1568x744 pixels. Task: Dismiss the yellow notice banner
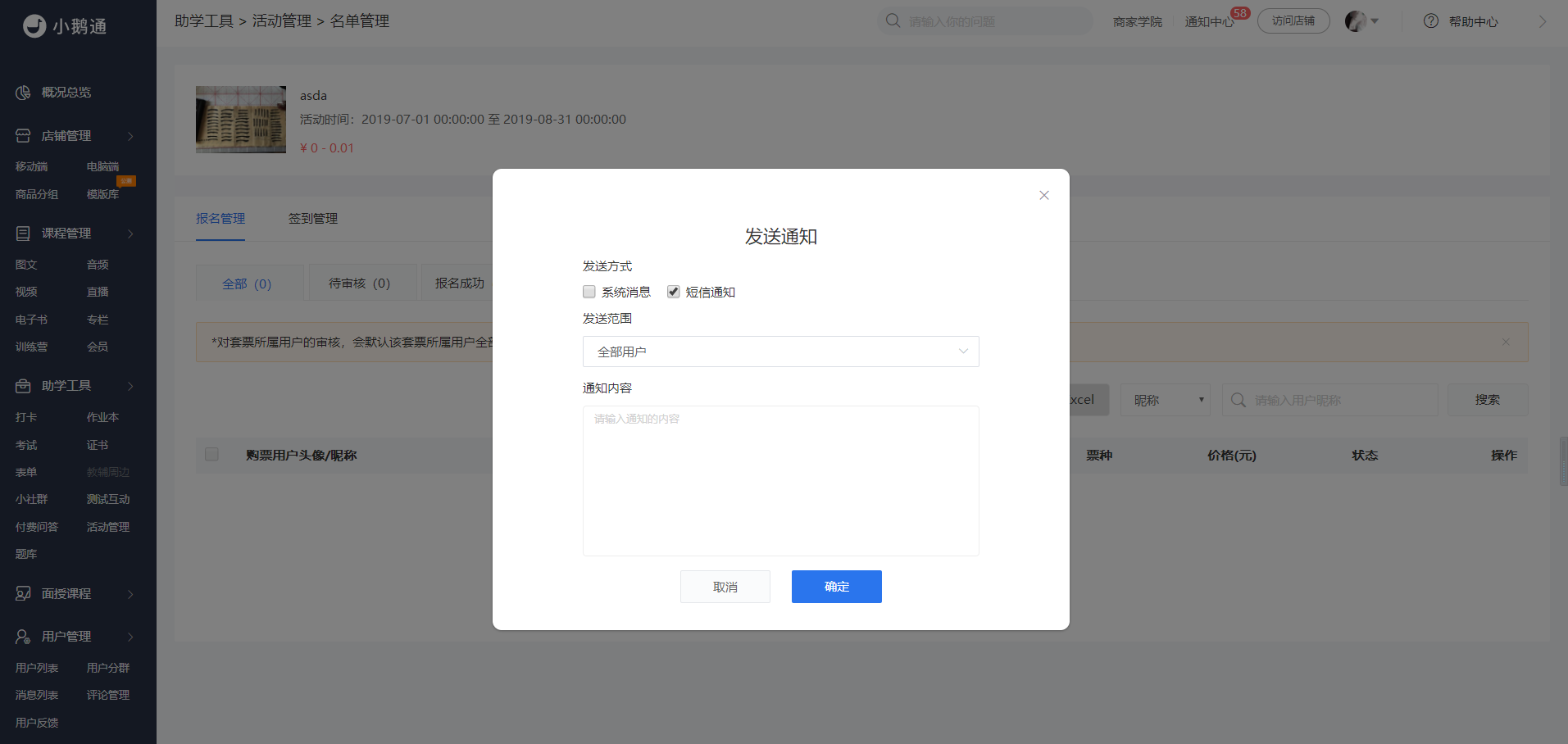1506,342
